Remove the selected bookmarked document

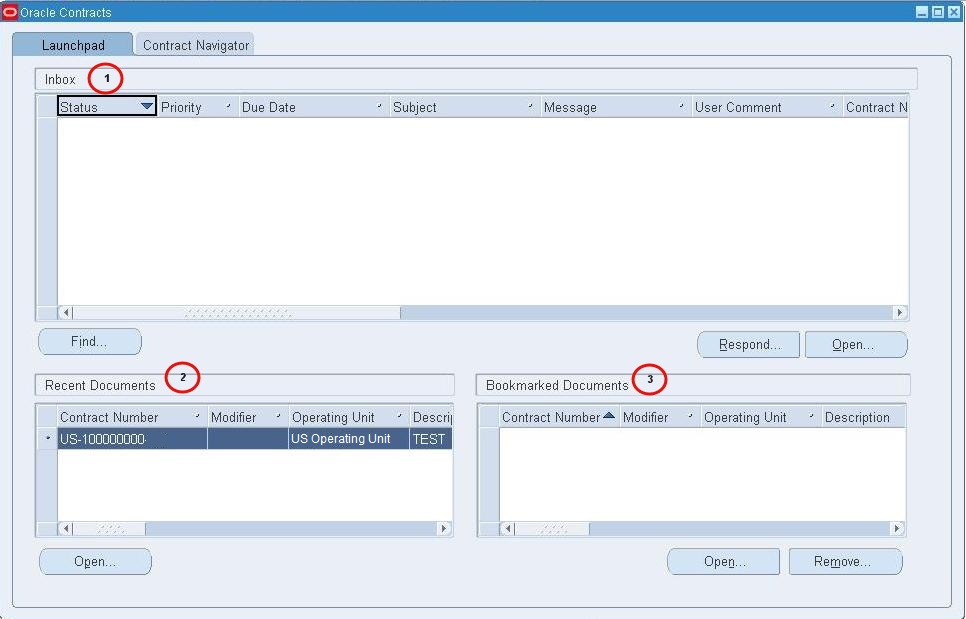845,561
